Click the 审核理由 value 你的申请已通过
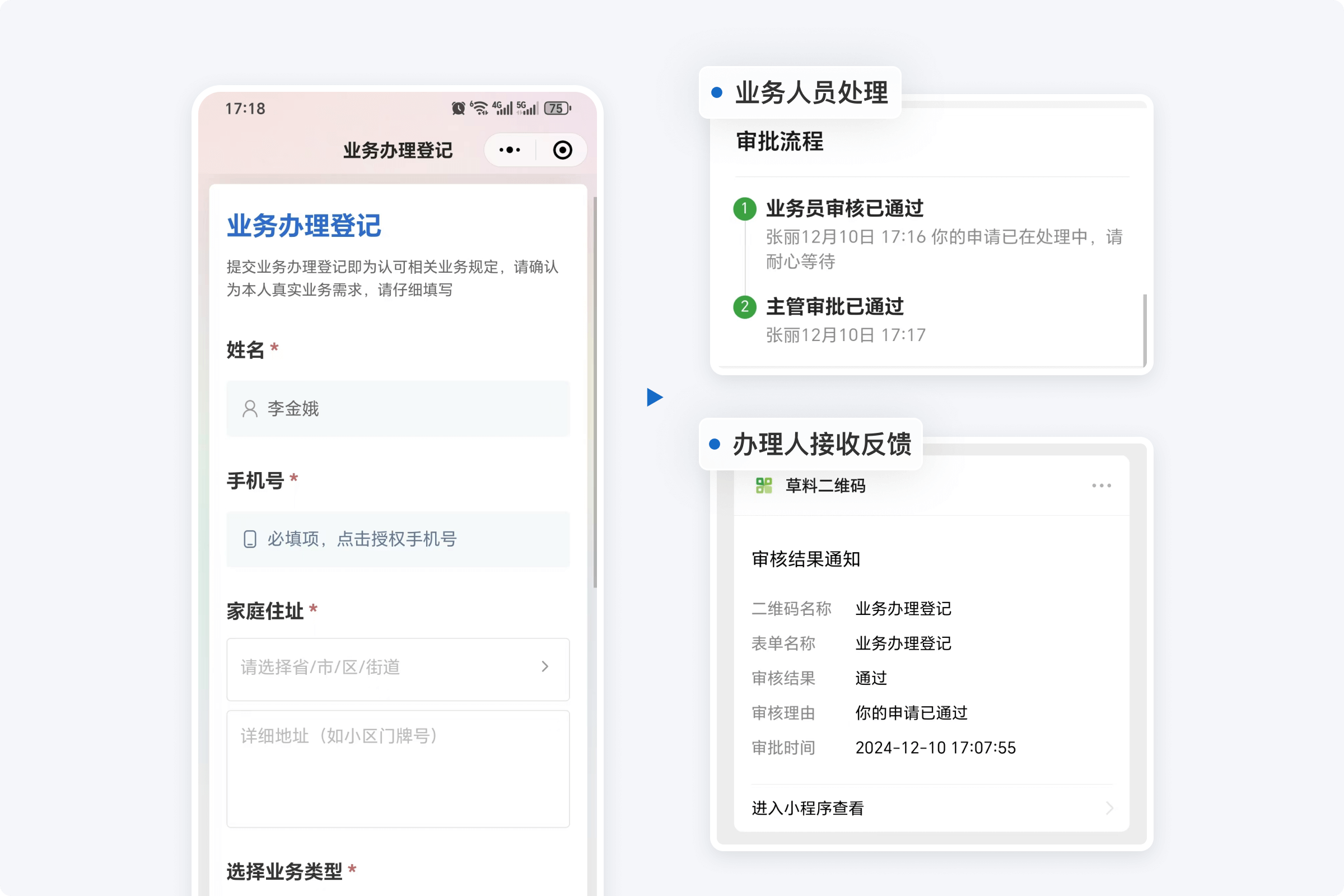1344x896 pixels. (x=912, y=713)
